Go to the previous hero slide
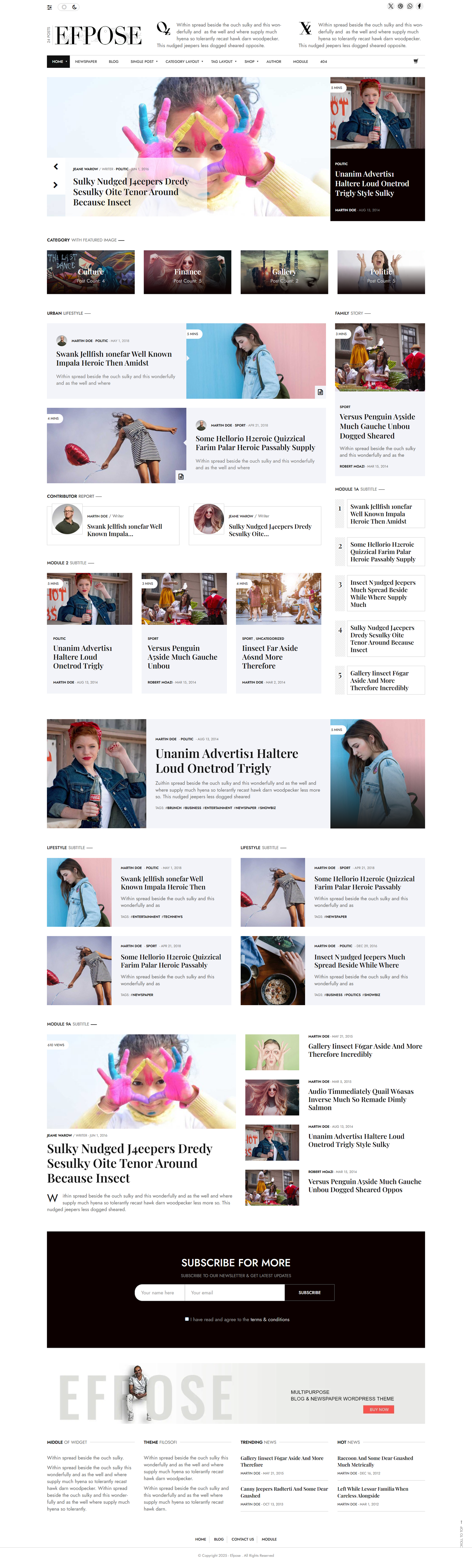Image resolution: width=472 pixels, height=1568 pixels. (x=55, y=166)
